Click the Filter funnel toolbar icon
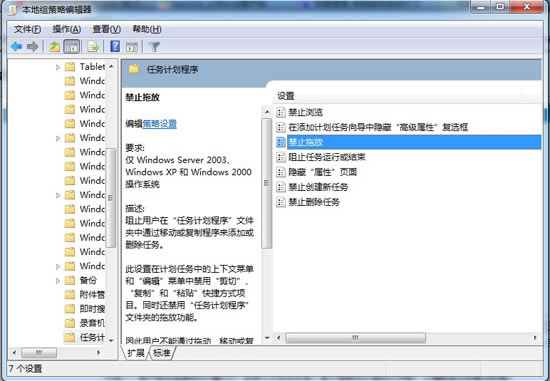 pyautogui.click(x=154, y=47)
